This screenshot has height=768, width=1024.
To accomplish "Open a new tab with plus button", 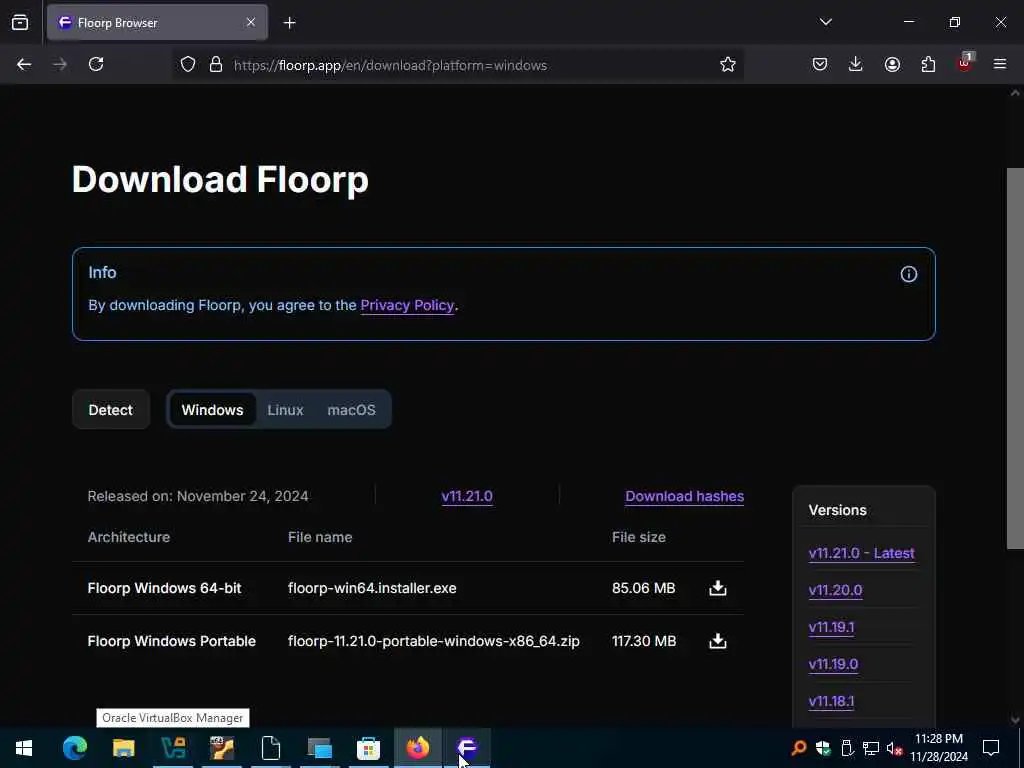I will point(289,23).
